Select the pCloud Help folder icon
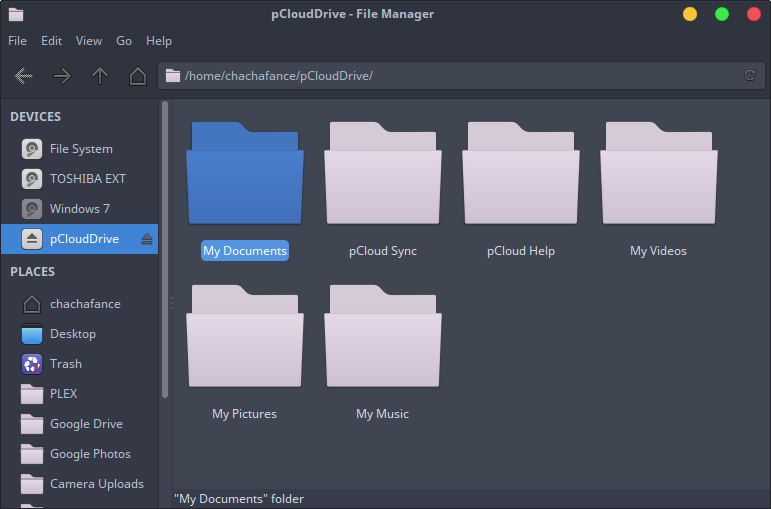Viewport: 771px width, 509px height. 521,173
